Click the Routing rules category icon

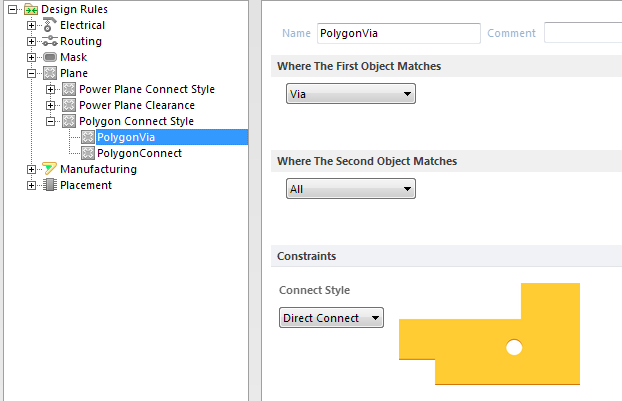(x=50, y=41)
